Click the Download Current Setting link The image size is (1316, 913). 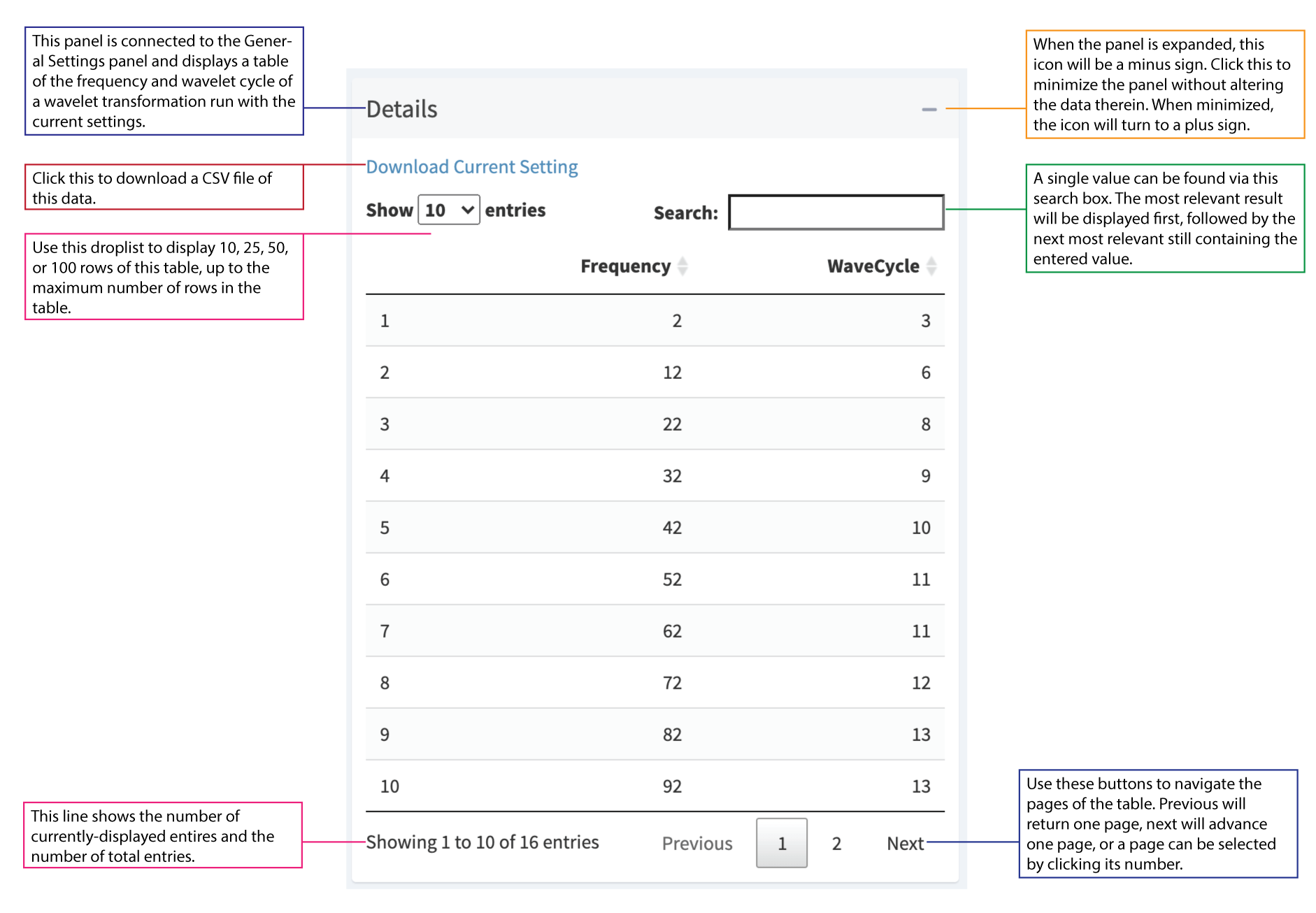click(x=472, y=167)
